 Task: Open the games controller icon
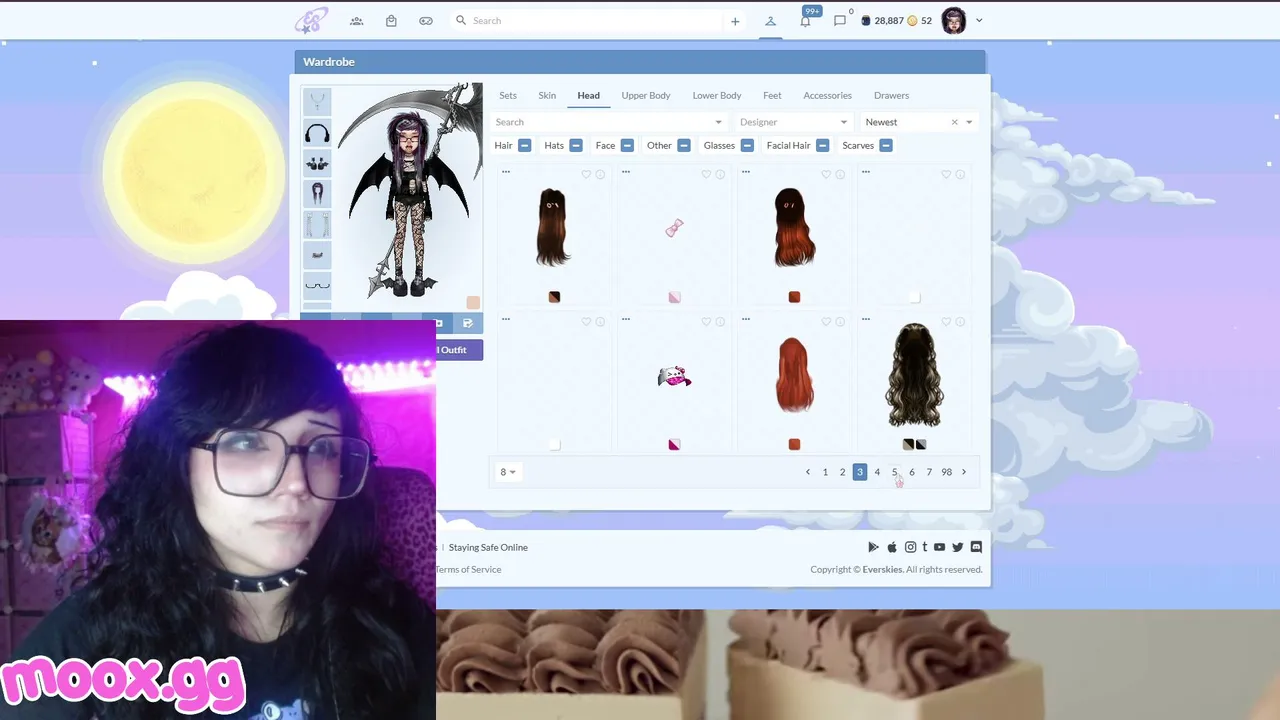pyautogui.click(x=426, y=21)
